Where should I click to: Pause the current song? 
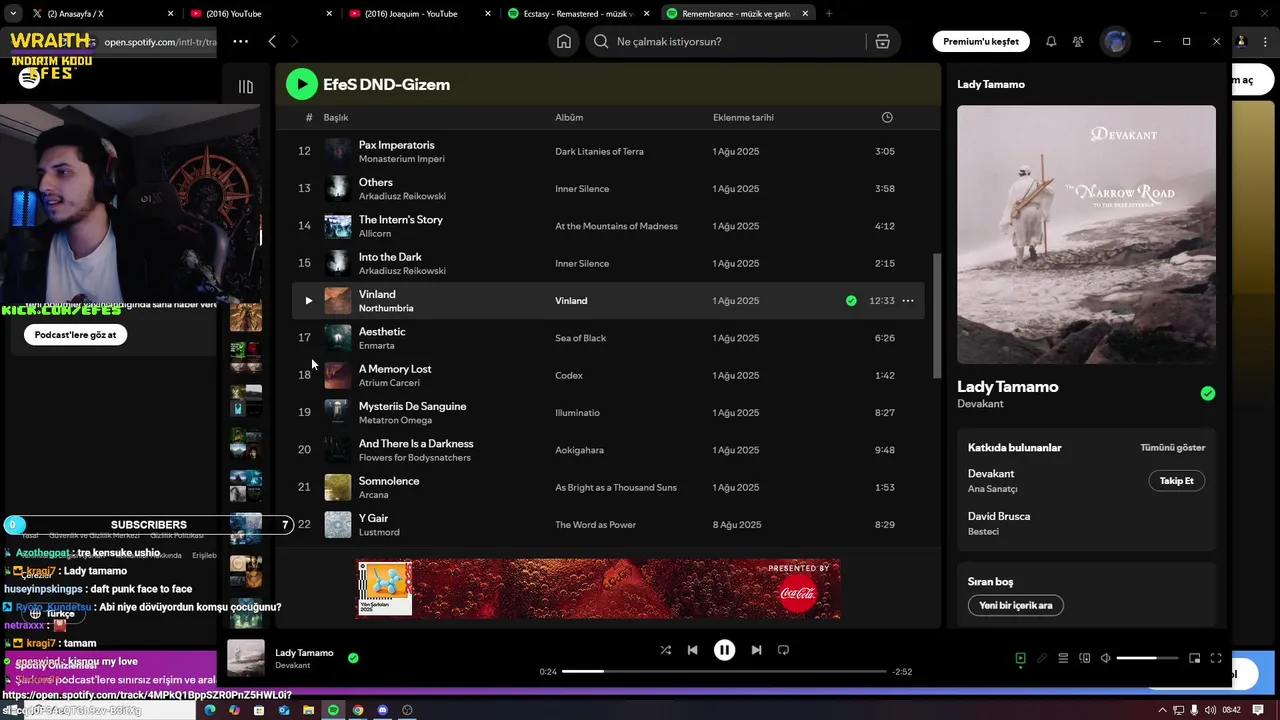pos(724,650)
